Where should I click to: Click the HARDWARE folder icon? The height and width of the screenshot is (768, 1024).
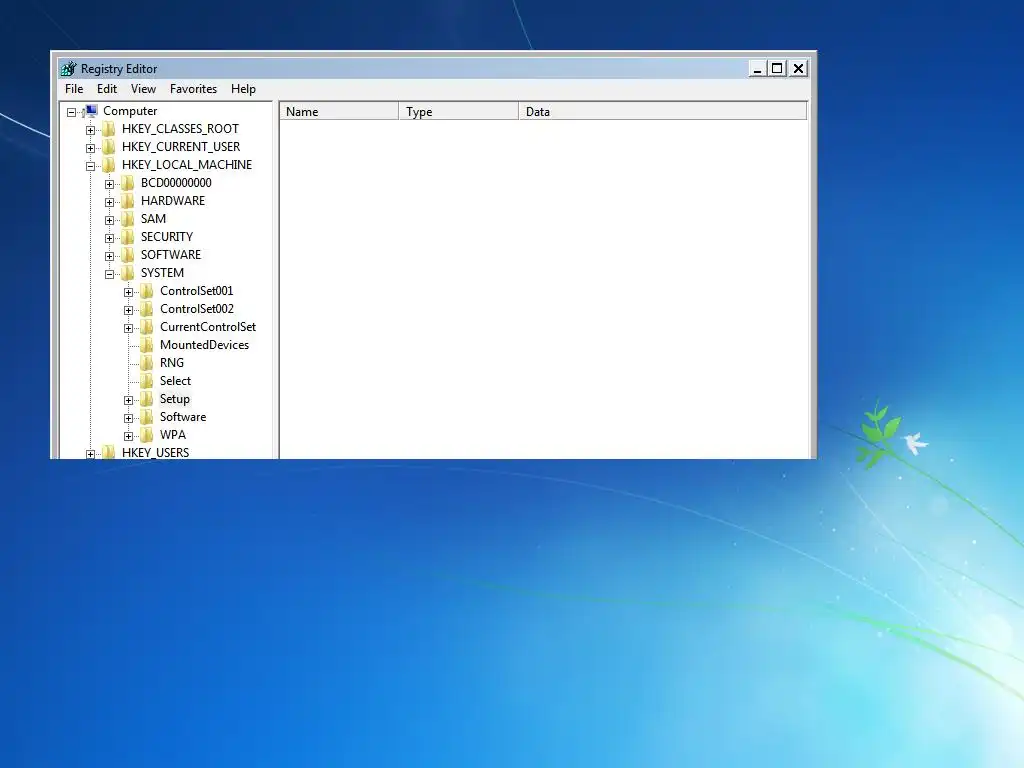pyautogui.click(x=128, y=200)
